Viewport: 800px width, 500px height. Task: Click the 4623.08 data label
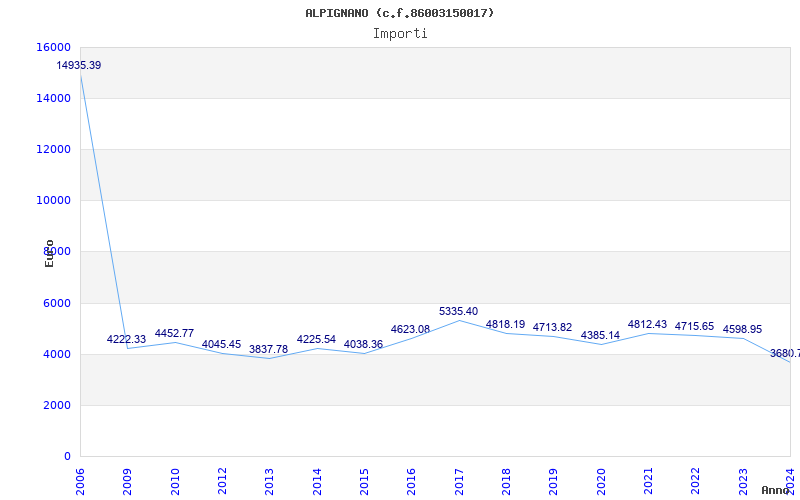[410, 330]
